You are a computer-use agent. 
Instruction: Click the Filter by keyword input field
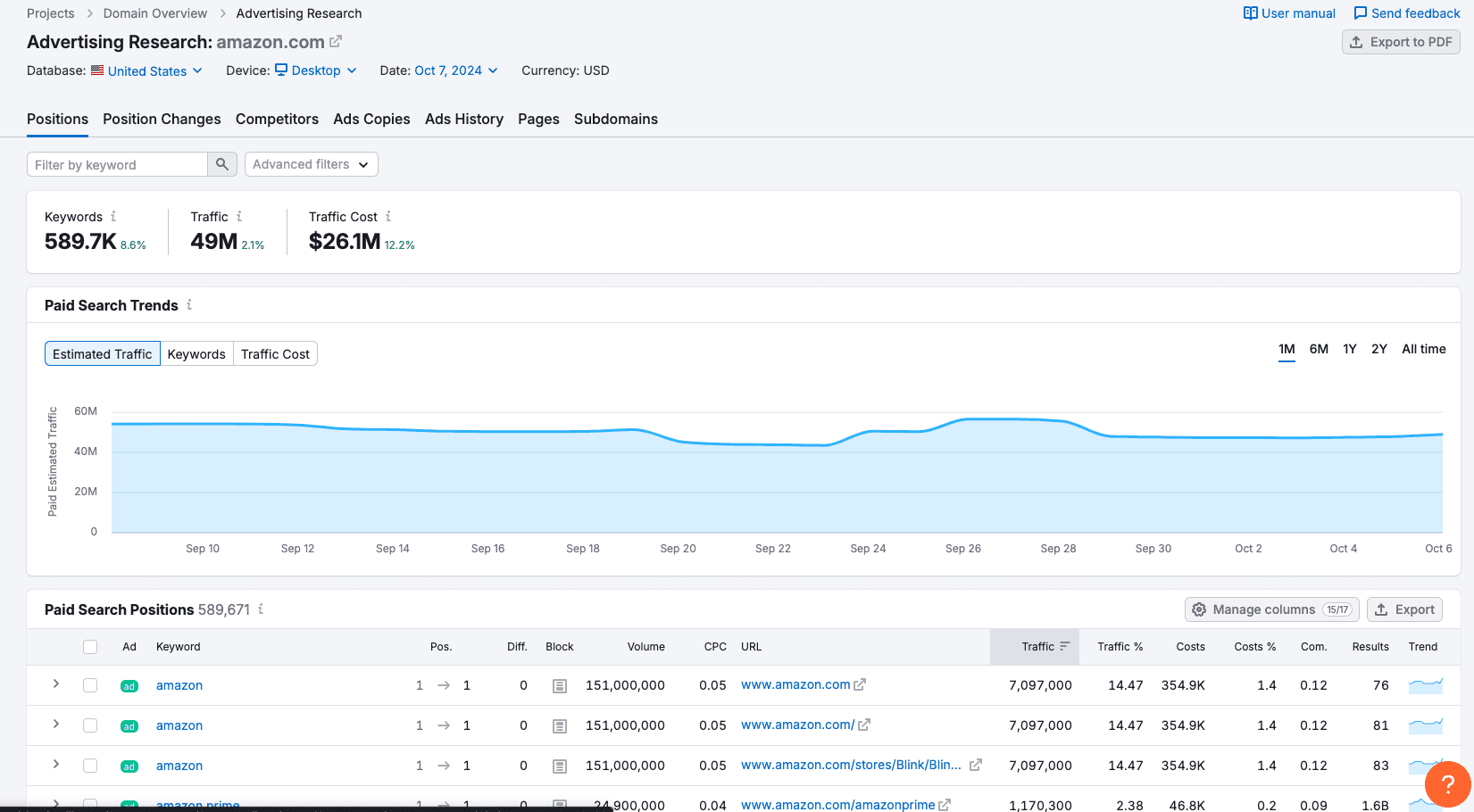117,164
